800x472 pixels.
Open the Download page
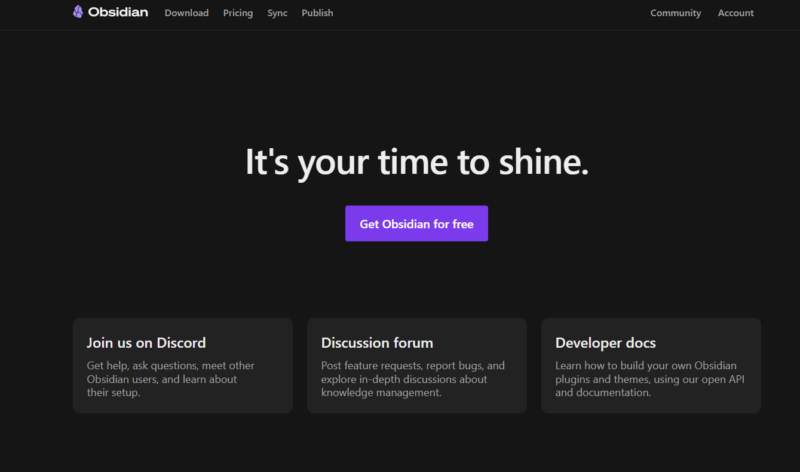(186, 13)
